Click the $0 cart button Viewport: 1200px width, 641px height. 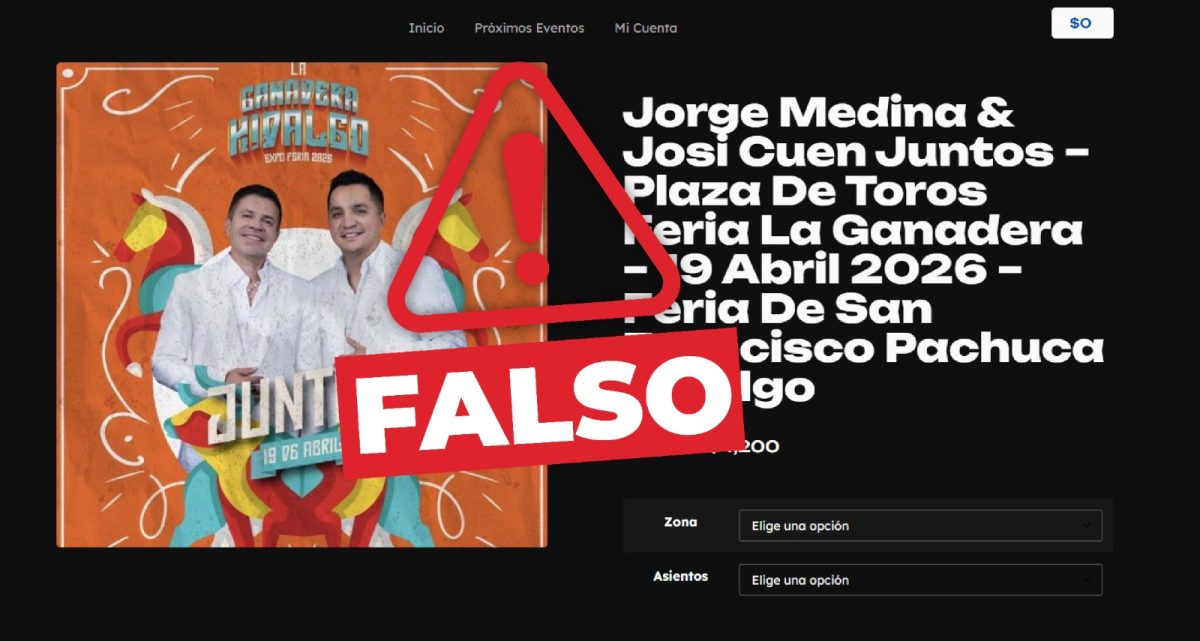1082,23
